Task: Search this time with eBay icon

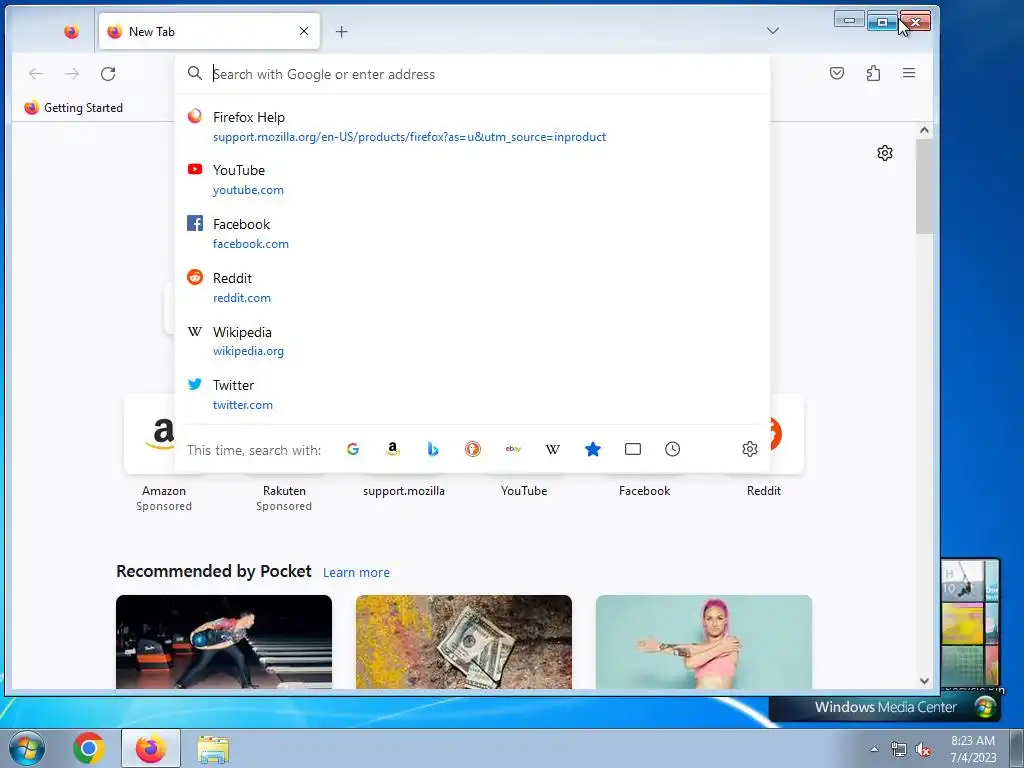Action: (x=513, y=449)
